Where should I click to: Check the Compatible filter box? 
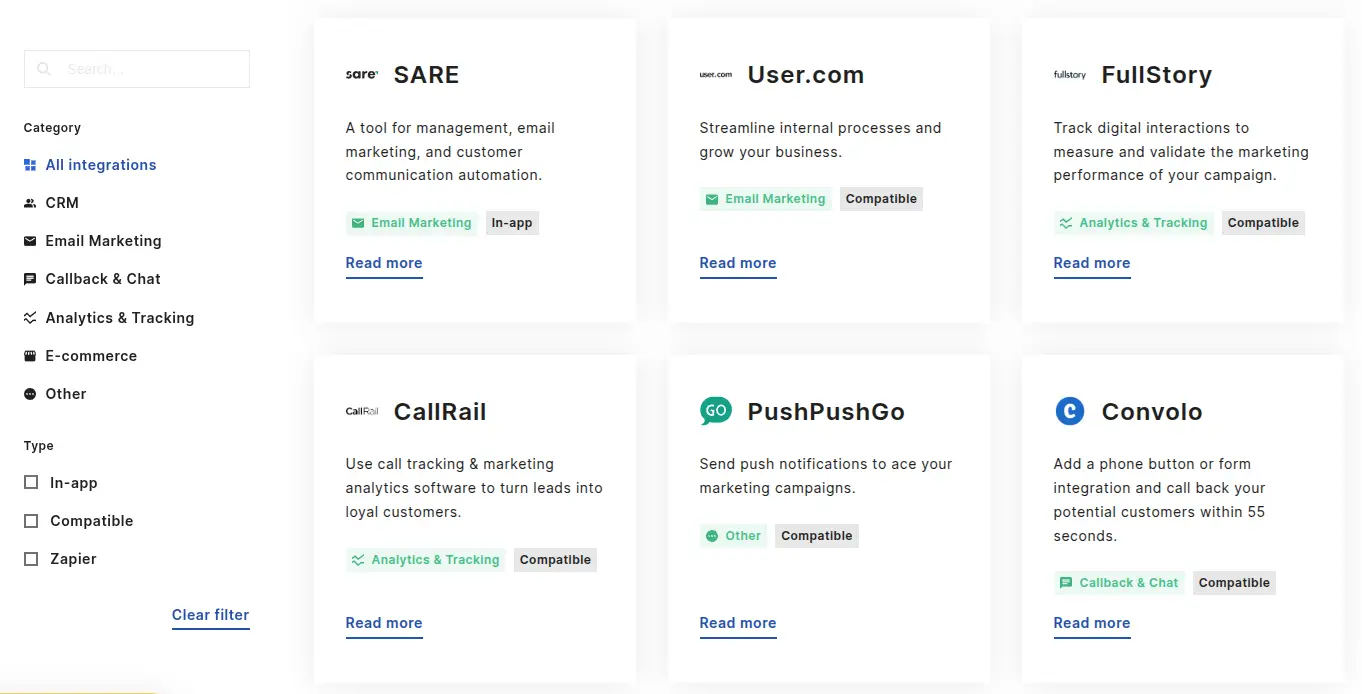31,520
